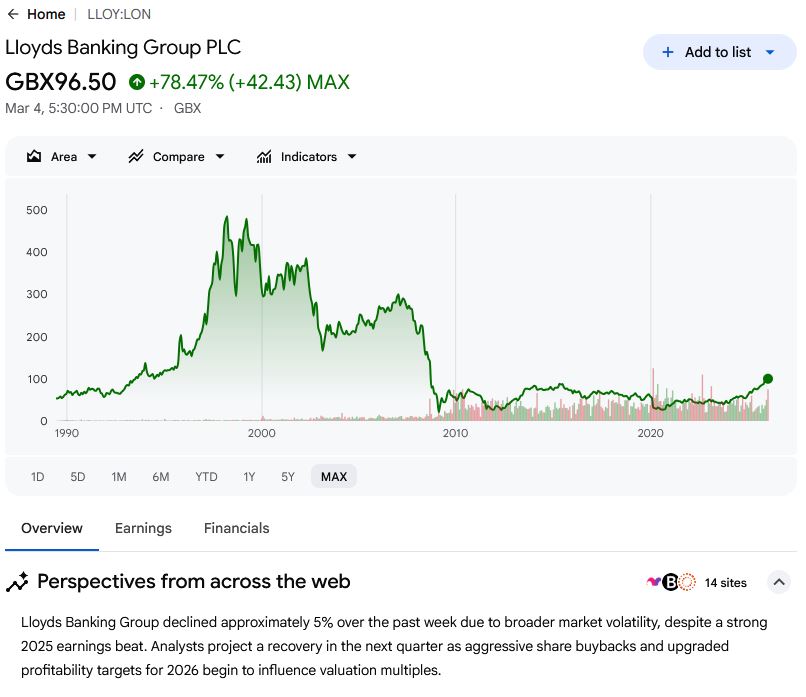Image resolution: width=806 pixels, height=697 pixels.
Task: Click the Perspectives sparkle trend icon
Action: pyautogui.click(x=17, y=582)
